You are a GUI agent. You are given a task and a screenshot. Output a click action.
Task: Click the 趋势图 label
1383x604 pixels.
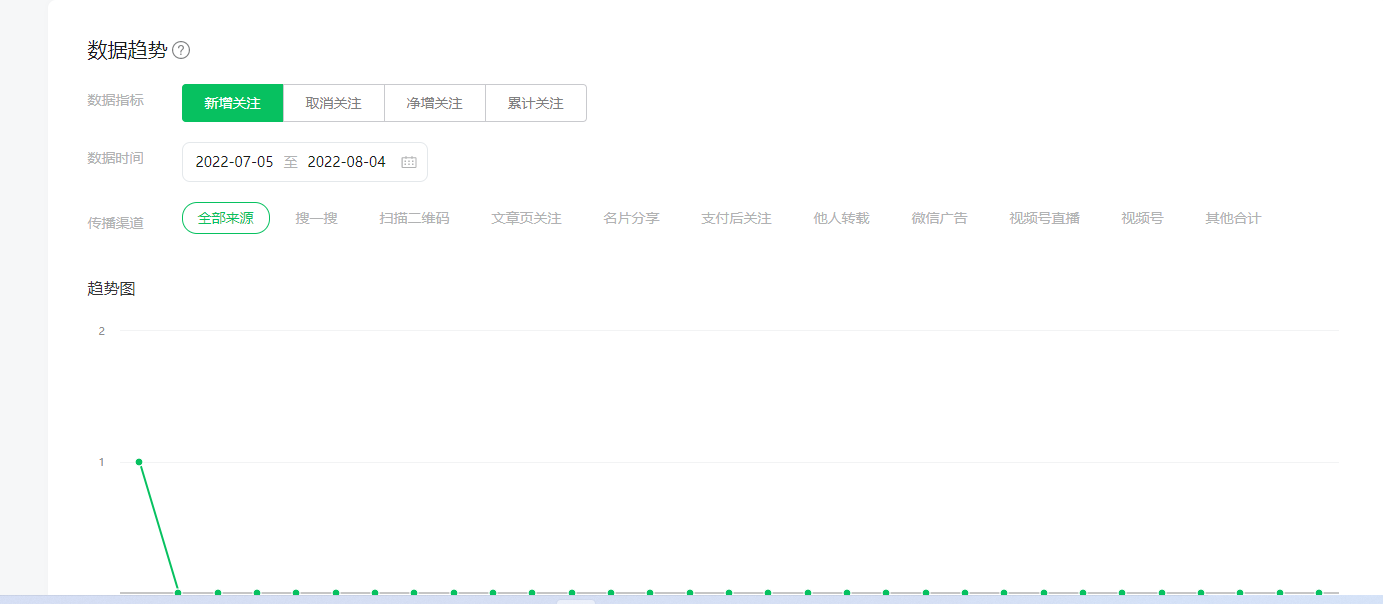click(x=111, y=289)
